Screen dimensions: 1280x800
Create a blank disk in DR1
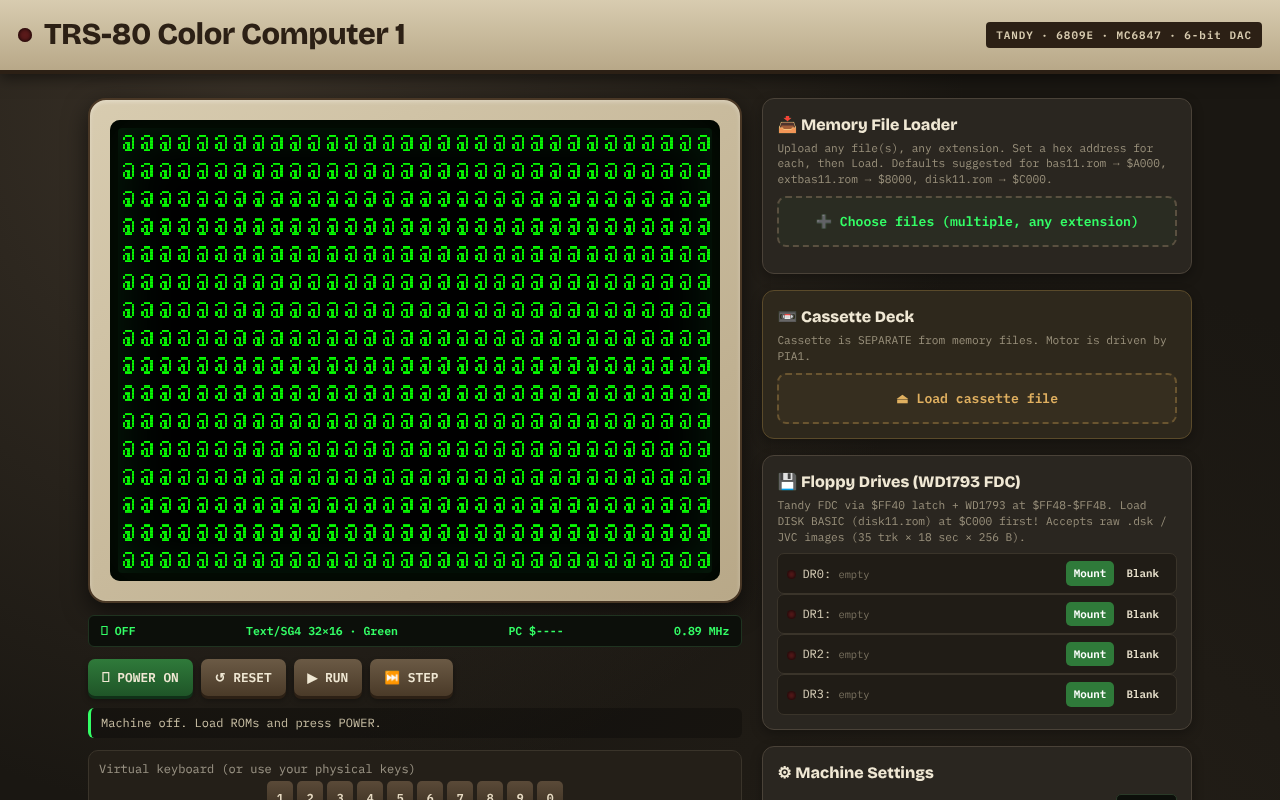1143,614
